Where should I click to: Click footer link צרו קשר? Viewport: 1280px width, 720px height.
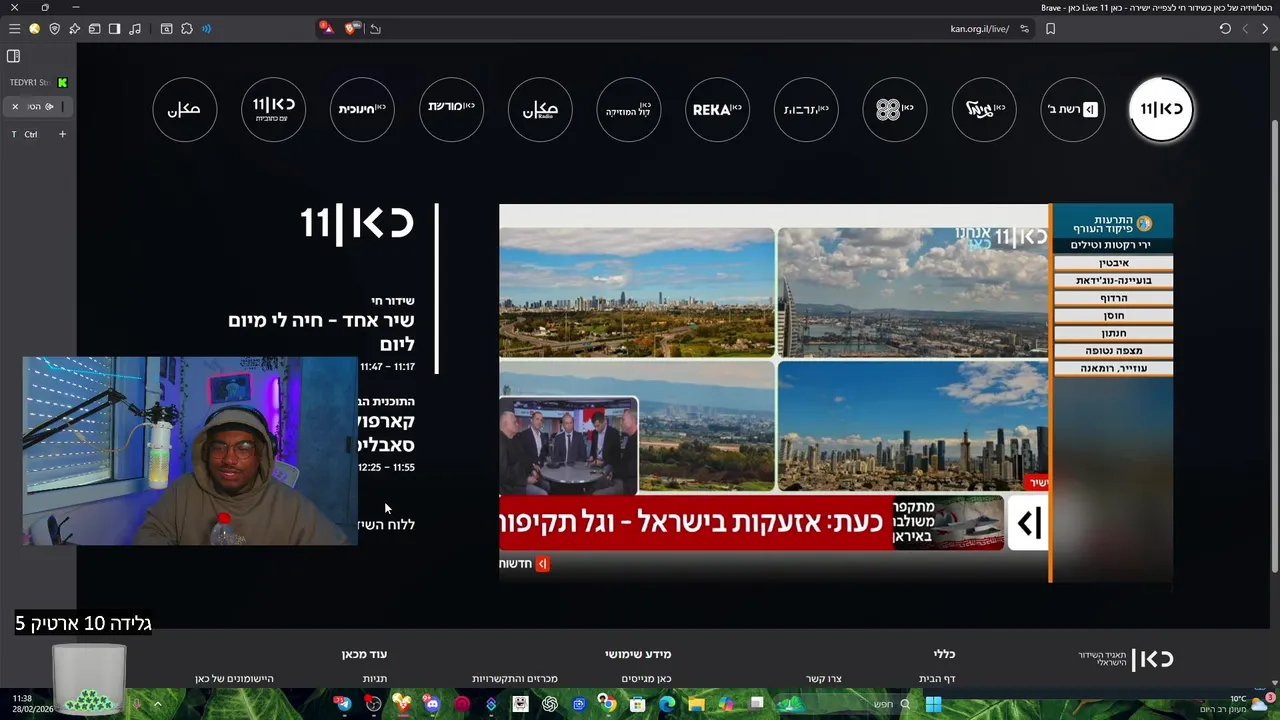click(824, 679)
